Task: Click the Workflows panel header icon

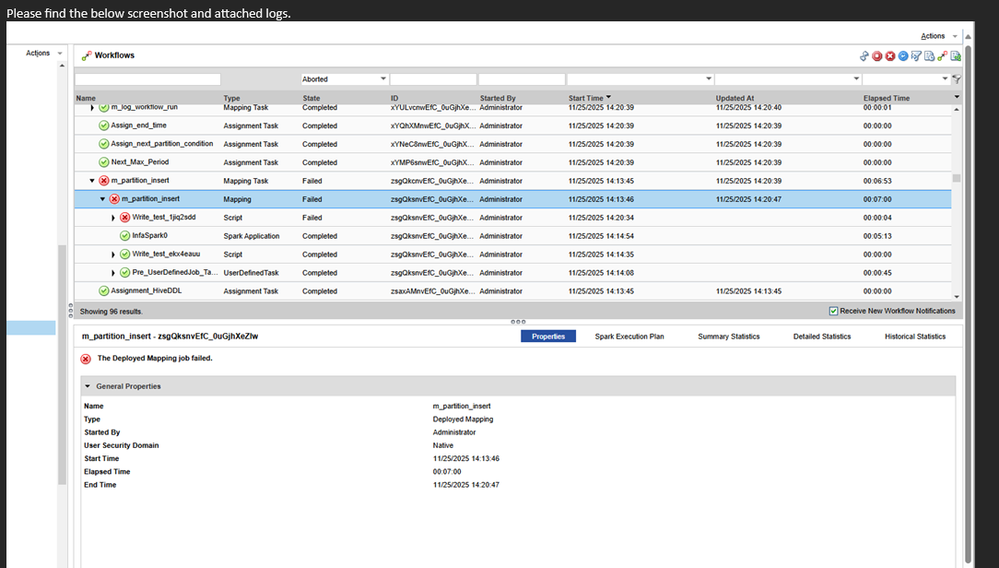Action: coord(87,56)
